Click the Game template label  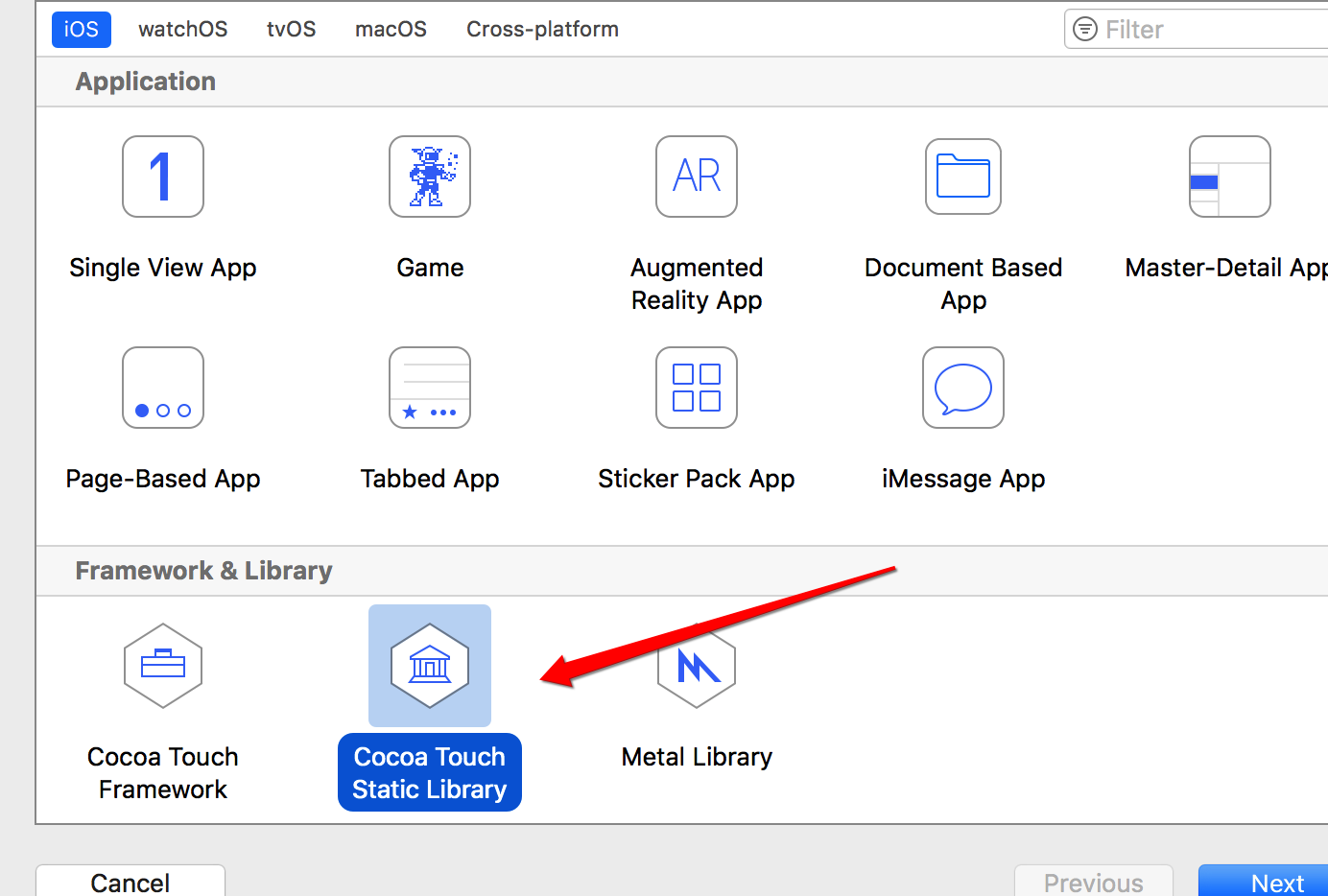[x=430, y=268]
